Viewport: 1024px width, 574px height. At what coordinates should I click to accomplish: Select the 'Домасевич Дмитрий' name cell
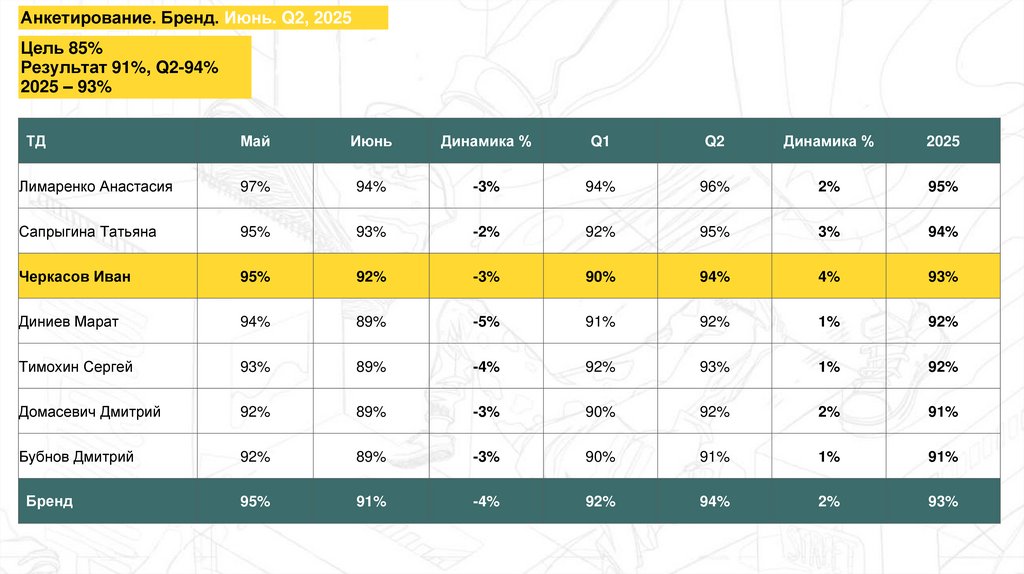[x=90, y=412]
